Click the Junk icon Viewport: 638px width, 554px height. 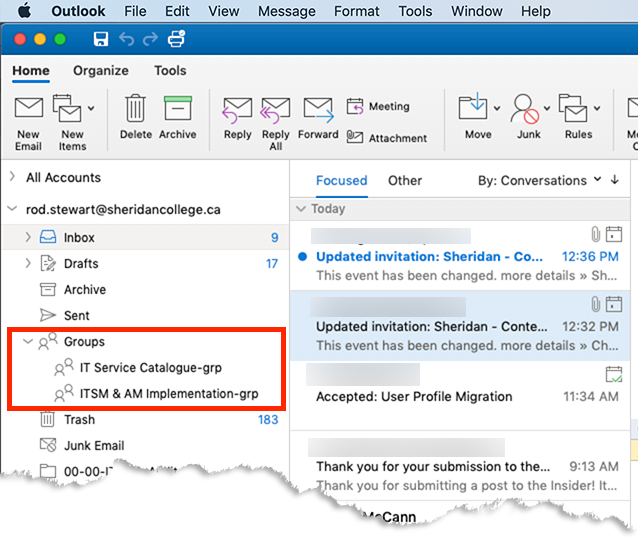pos(524,109)
